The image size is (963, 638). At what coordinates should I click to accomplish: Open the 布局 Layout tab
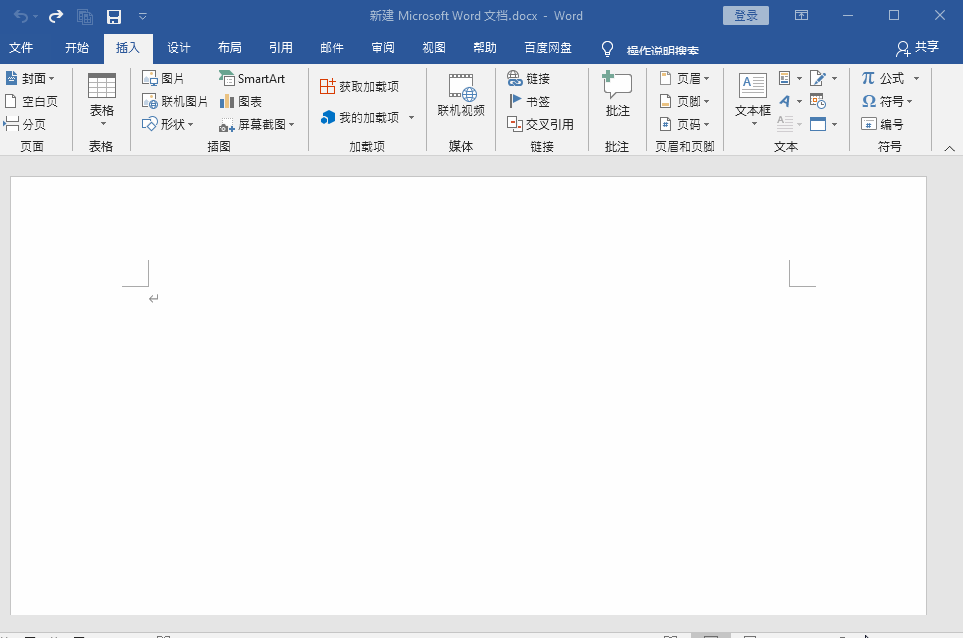(x=230, y=48)
